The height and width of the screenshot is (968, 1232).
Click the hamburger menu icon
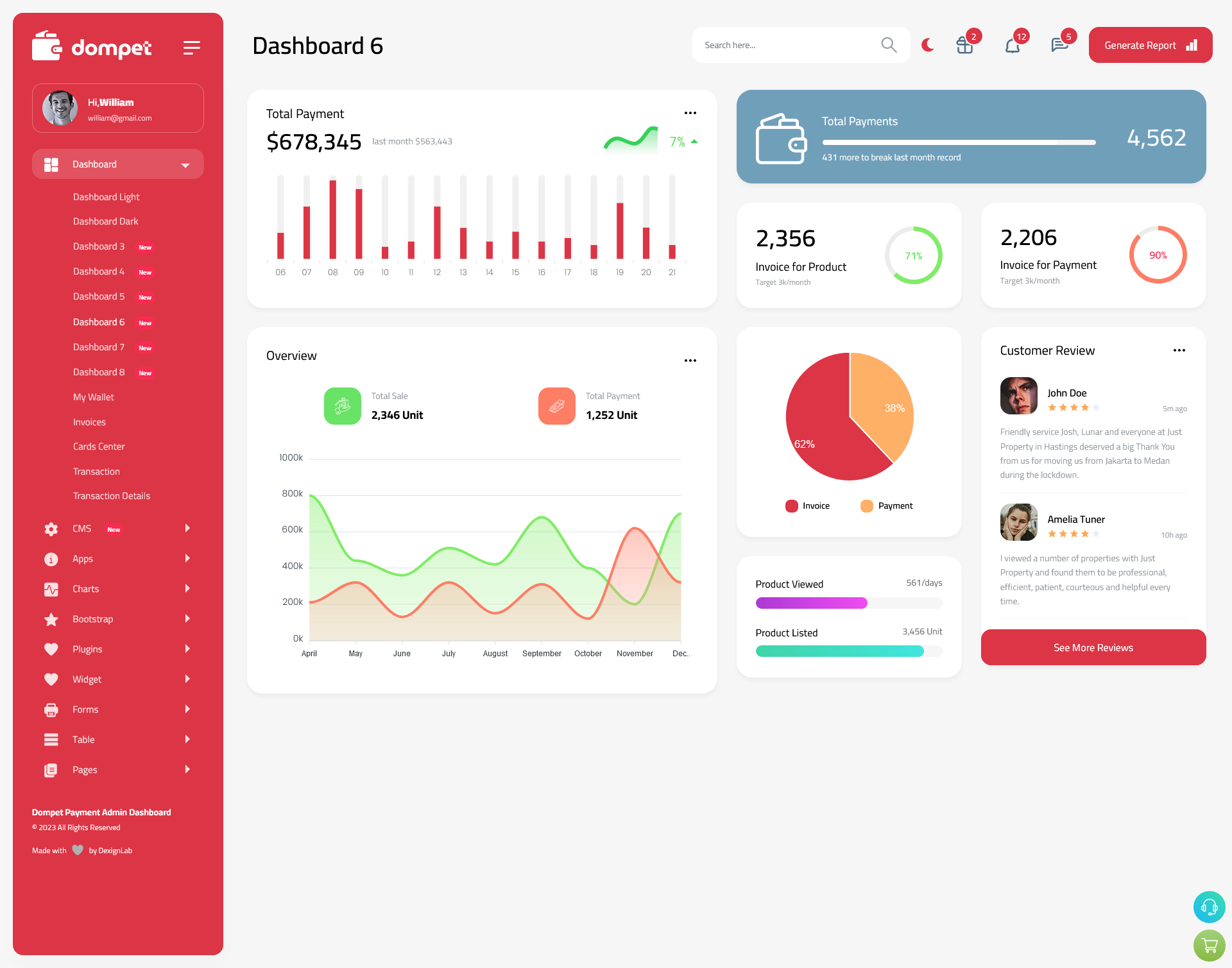192,47
